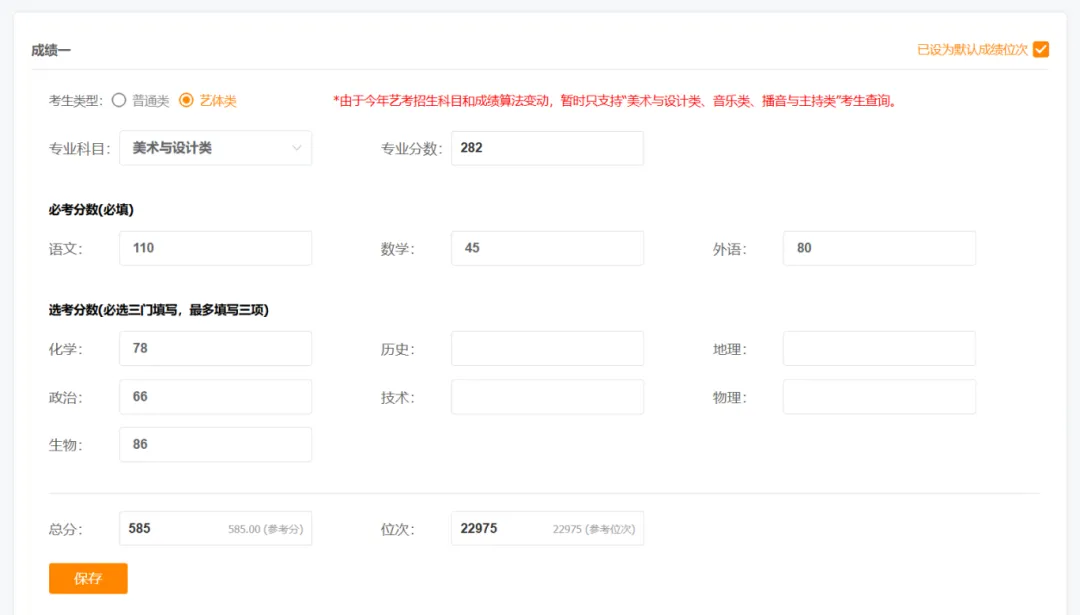Click the dropdown chevron next to 美术与设计类

(x=297, y=147)
